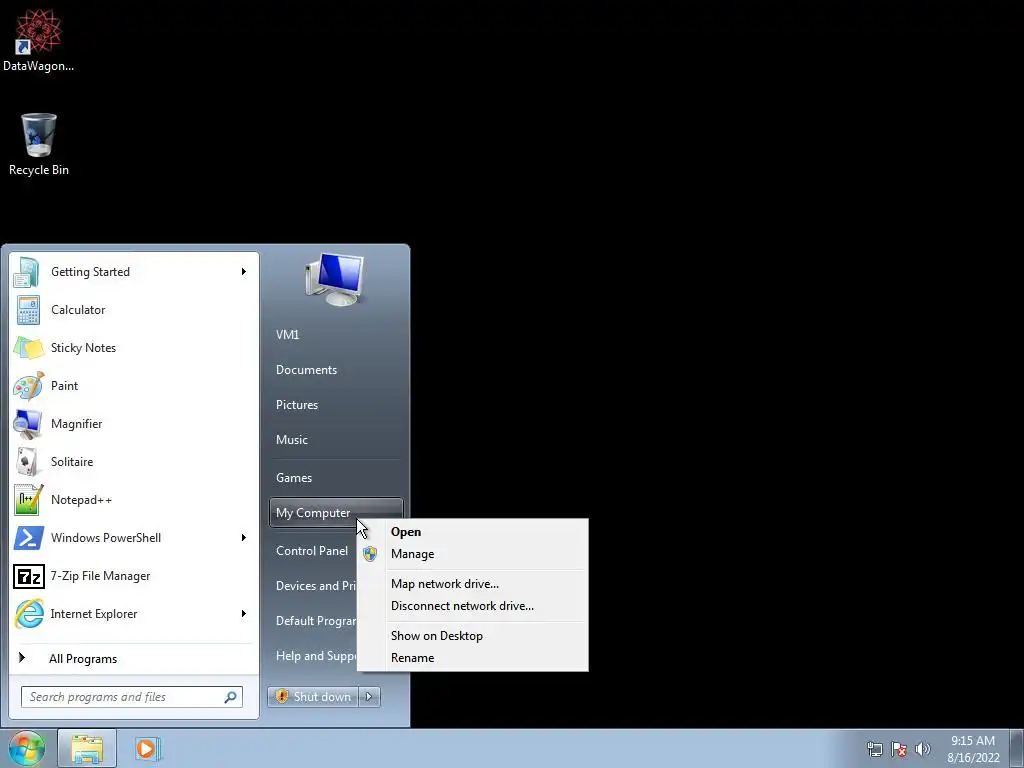Expand the All Programs arrow

(22, 658)
